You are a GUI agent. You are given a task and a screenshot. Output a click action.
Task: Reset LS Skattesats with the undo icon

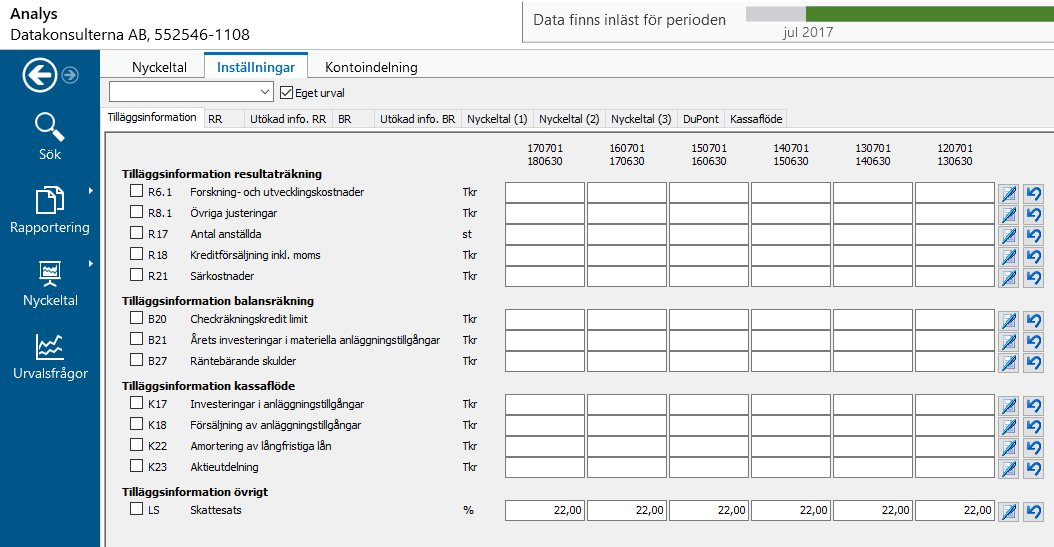(1034, 511)
